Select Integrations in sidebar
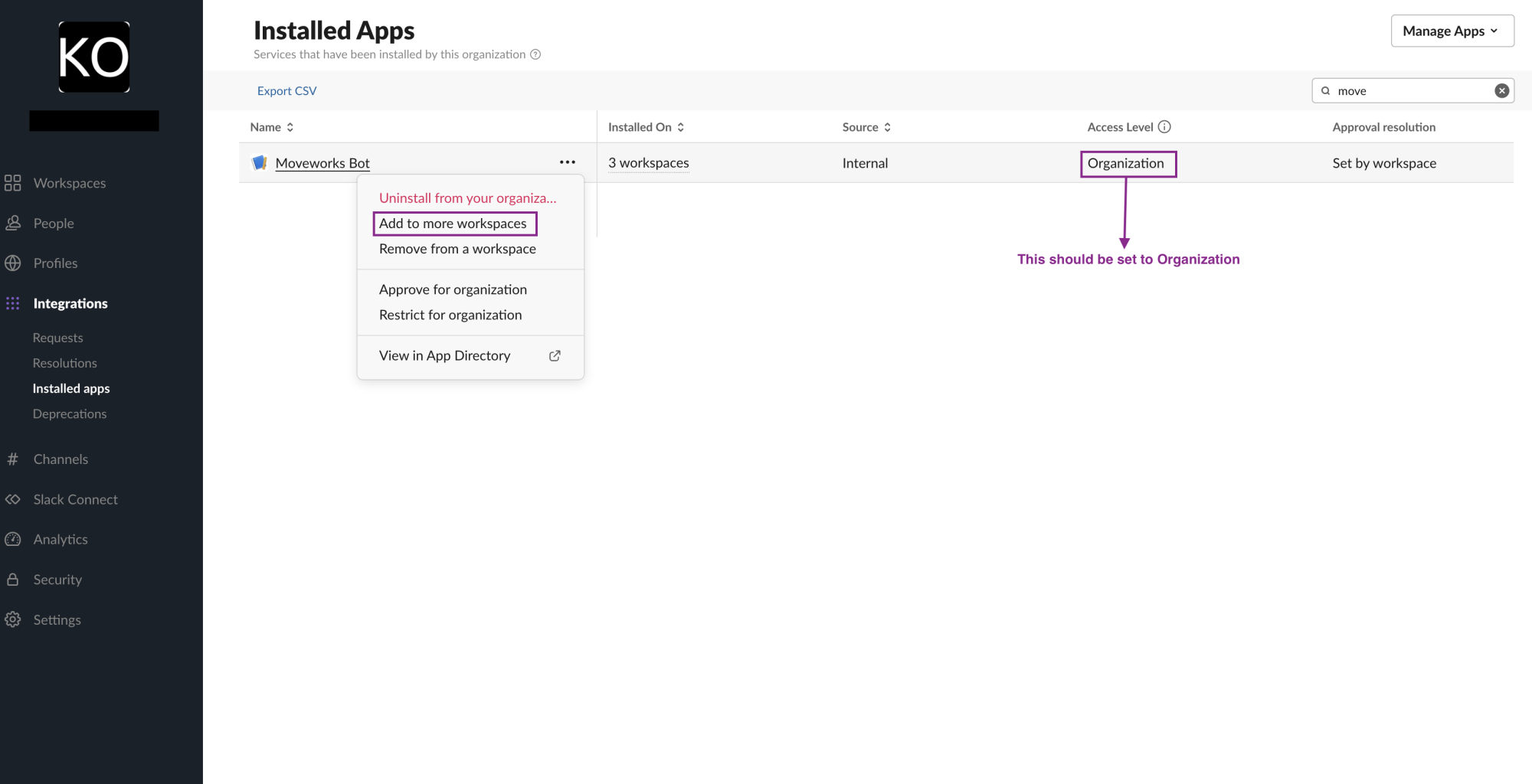Screen dimensions: 1532x784 pyautogui.click(x=70, y=303)
